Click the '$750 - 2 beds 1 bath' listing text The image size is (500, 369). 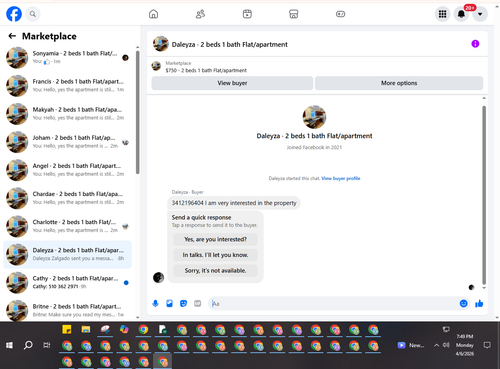click(x=206, y=70)
